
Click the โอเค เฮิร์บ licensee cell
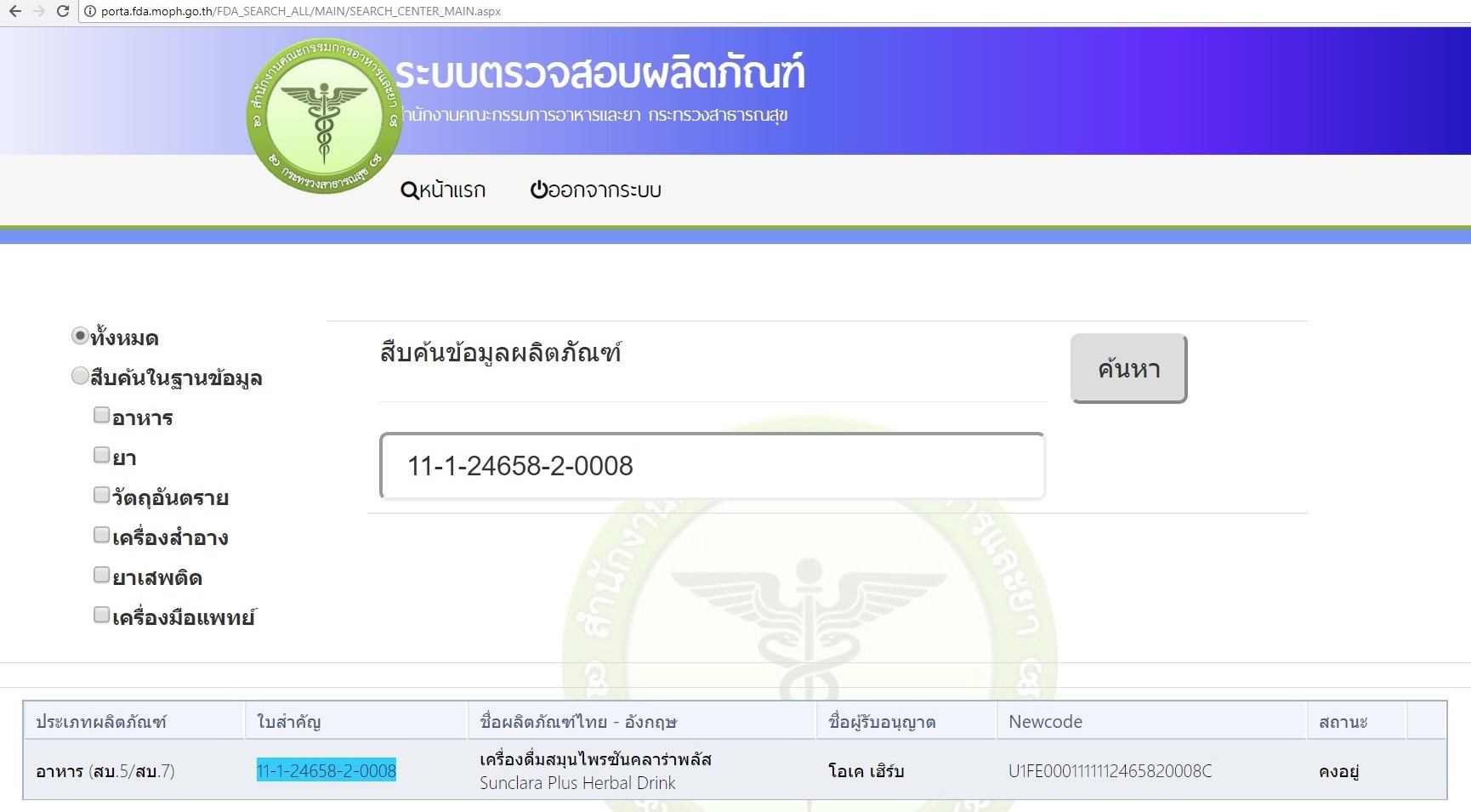click(866, 771)
